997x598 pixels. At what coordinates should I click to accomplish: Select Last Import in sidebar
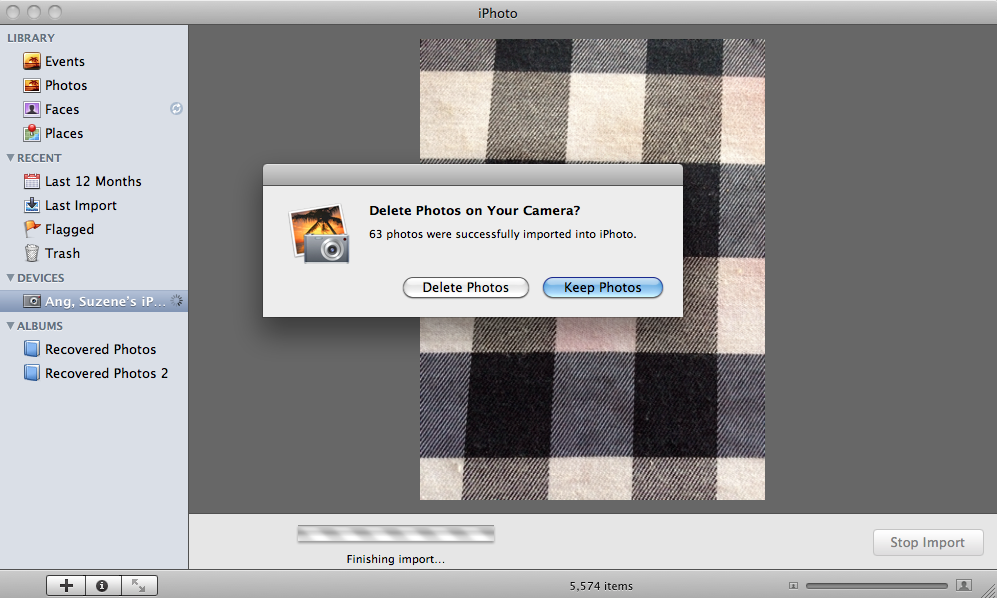coord(94,205)
